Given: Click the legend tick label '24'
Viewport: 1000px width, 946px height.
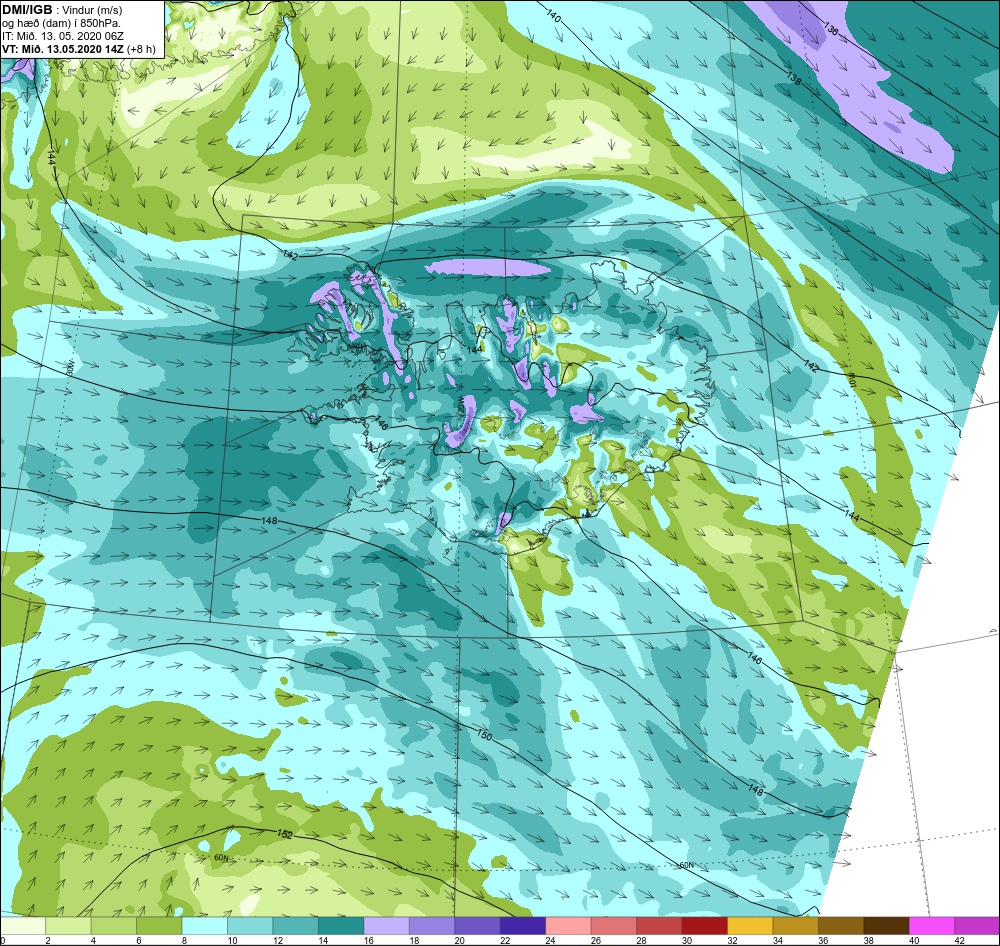Looking at the screenshot, I should click(551, 940).
